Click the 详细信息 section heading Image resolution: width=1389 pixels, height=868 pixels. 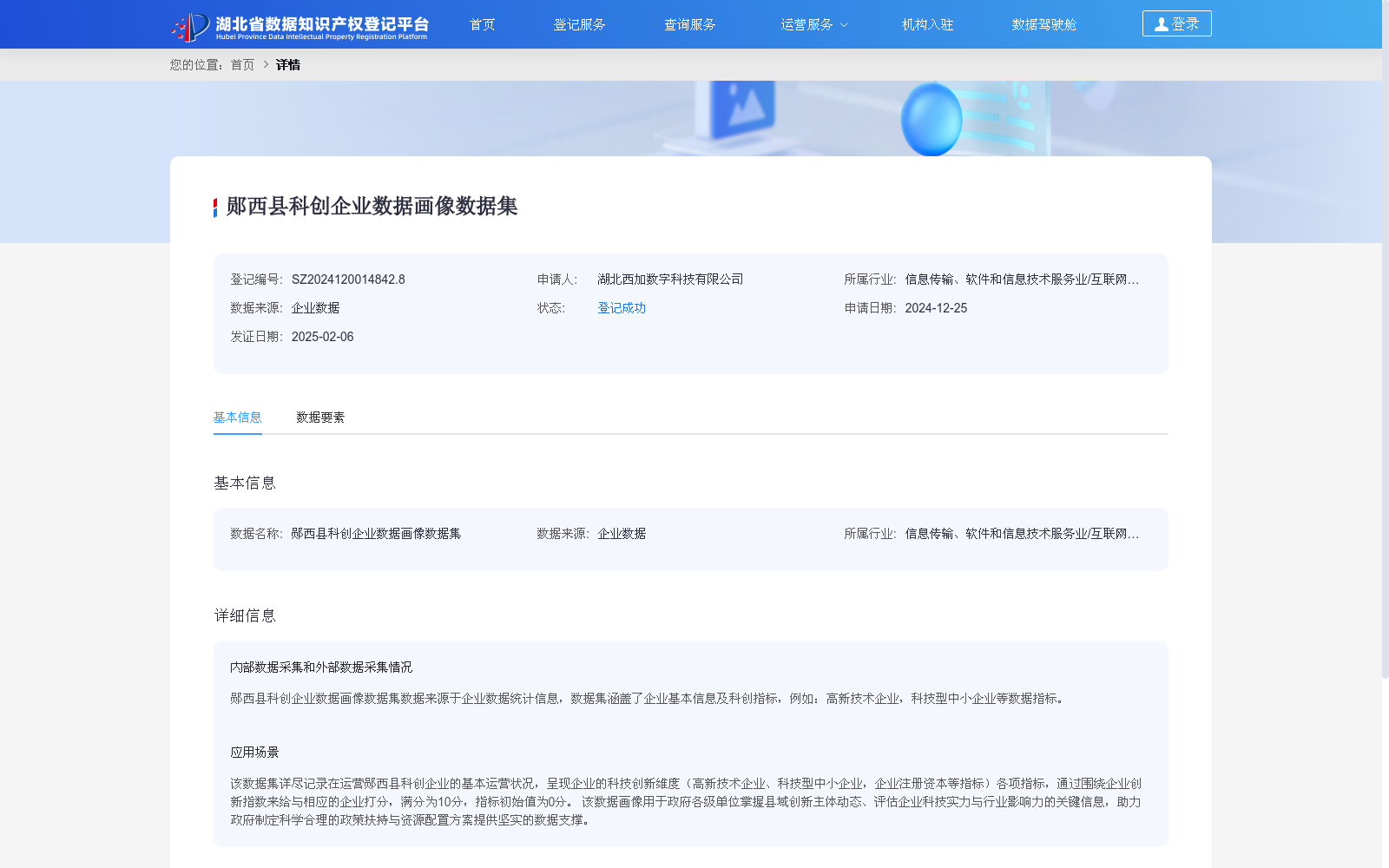click(245, 616)
